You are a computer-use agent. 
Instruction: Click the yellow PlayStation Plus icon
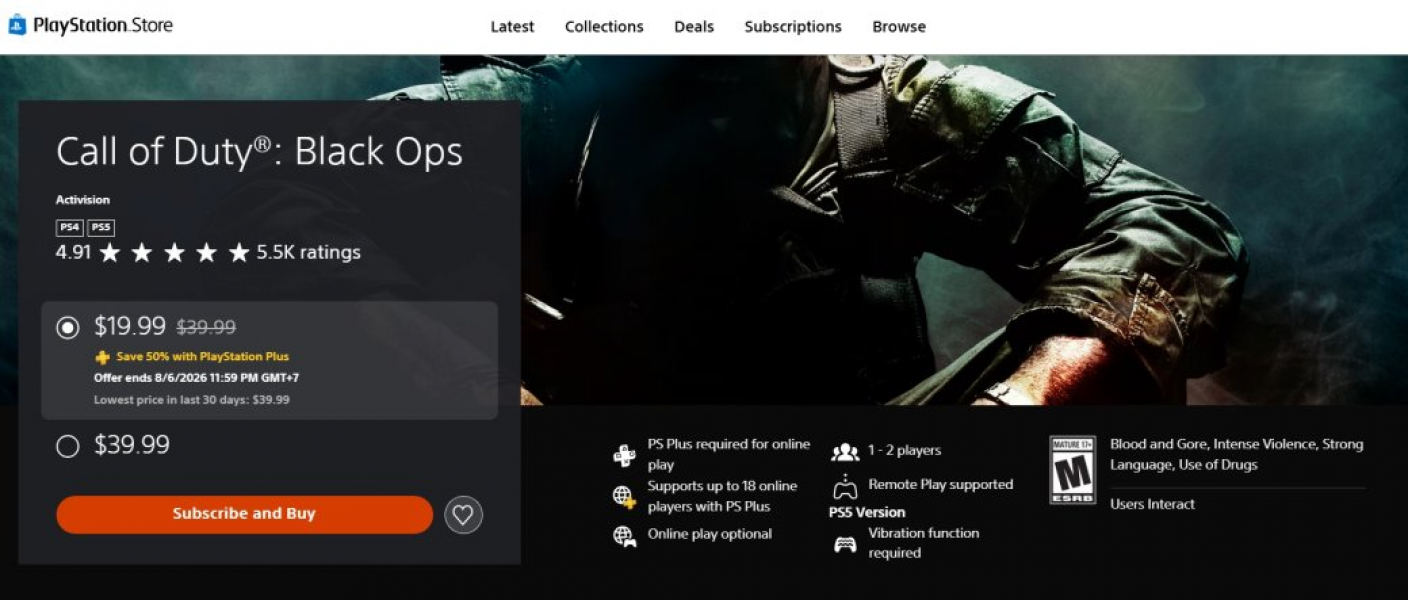pos(102,357)
